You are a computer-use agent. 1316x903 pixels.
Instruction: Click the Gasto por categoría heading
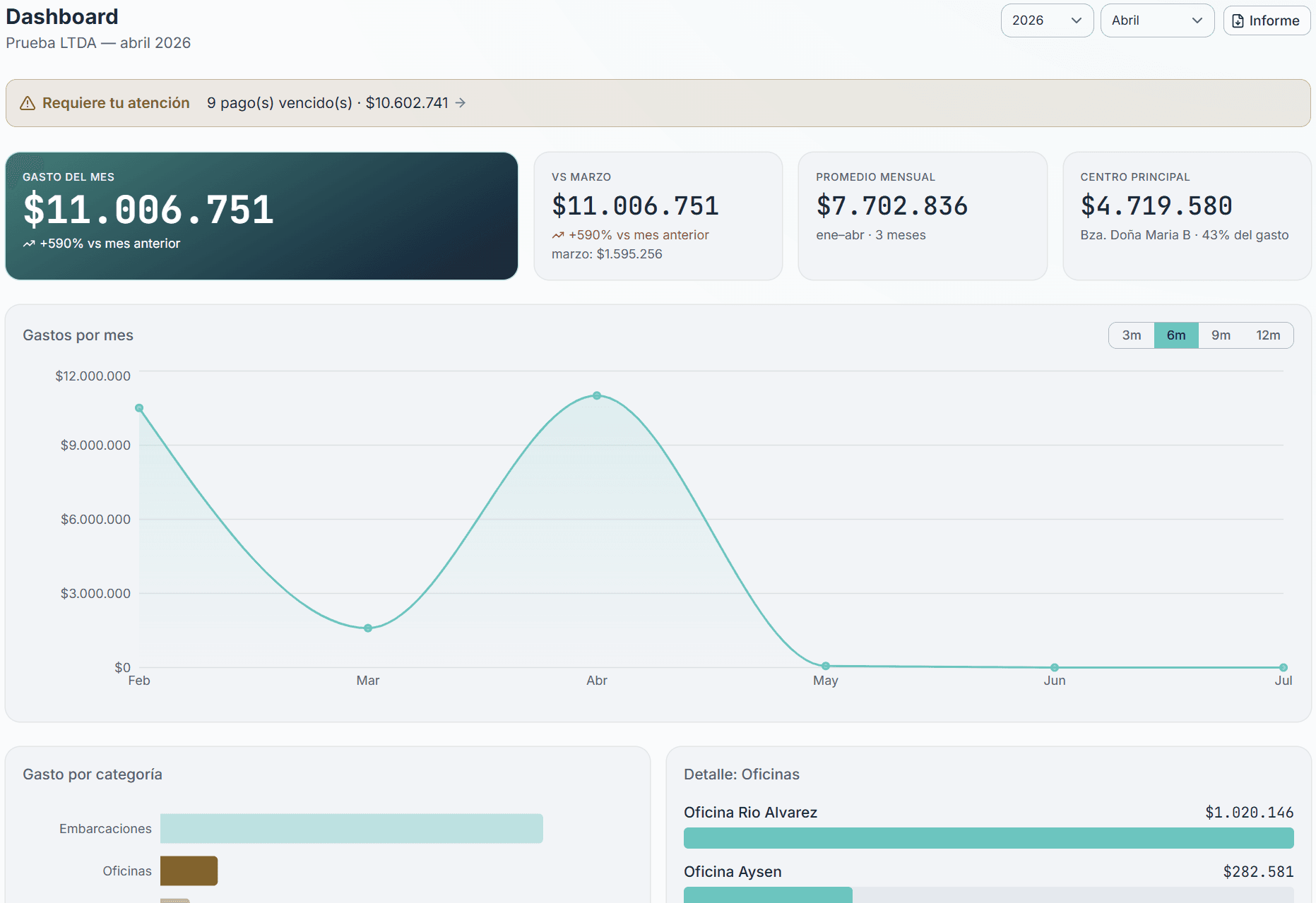click(93, 775)
